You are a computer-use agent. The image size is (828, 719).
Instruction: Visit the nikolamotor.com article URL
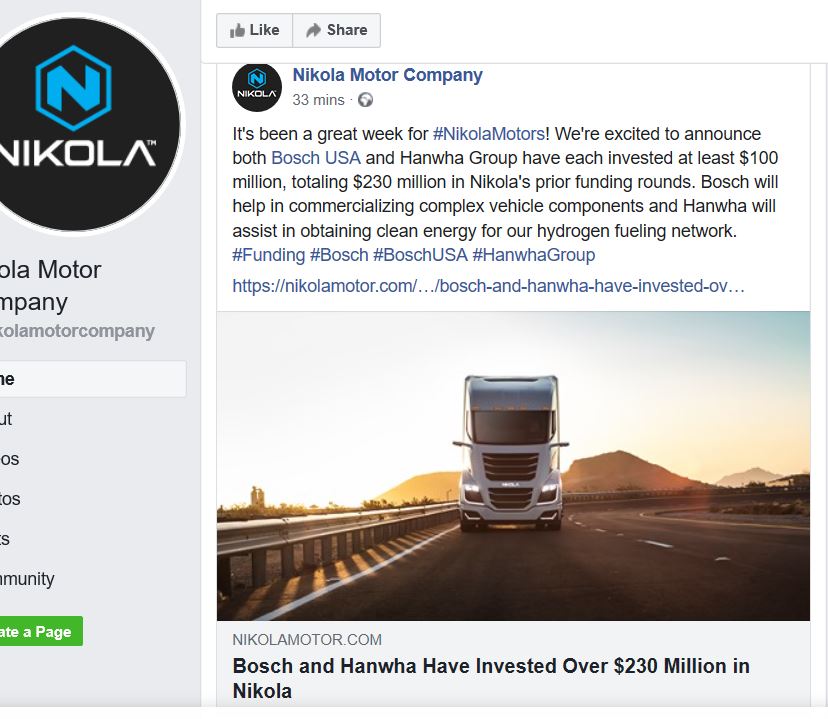coord(488,286)
